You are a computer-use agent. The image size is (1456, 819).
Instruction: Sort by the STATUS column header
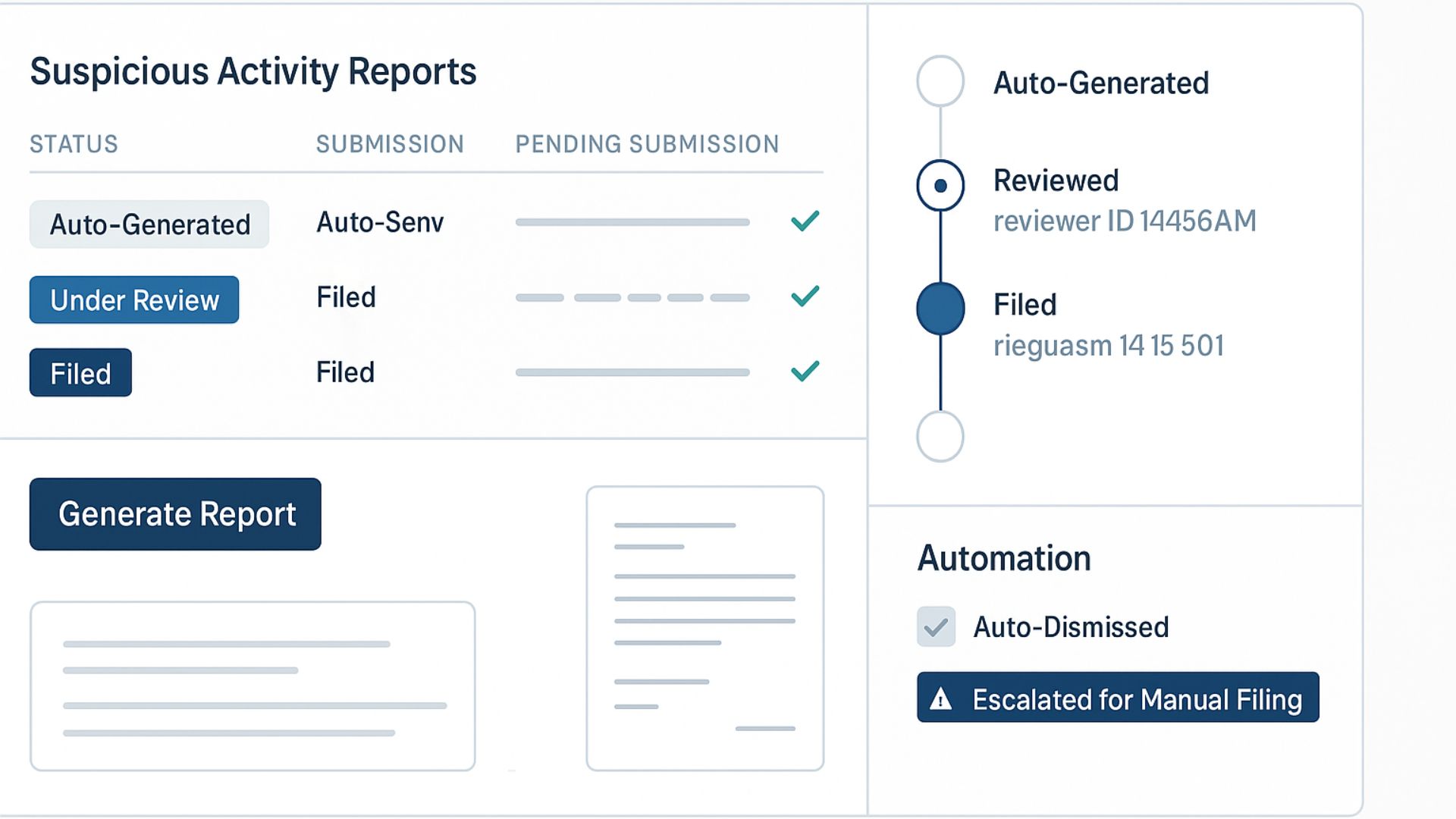tap(74, 144)
